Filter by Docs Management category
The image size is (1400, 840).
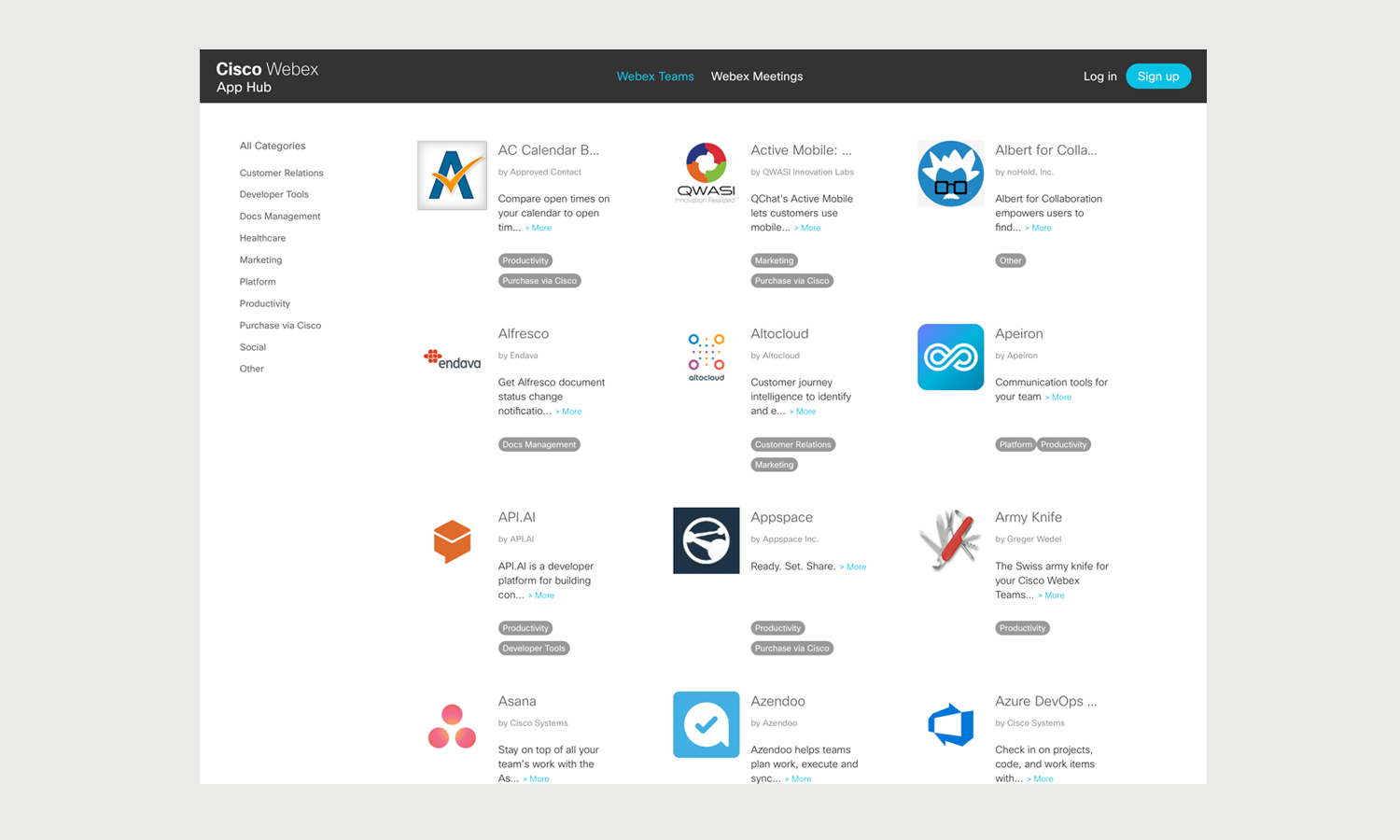click(x=280, y=217)
